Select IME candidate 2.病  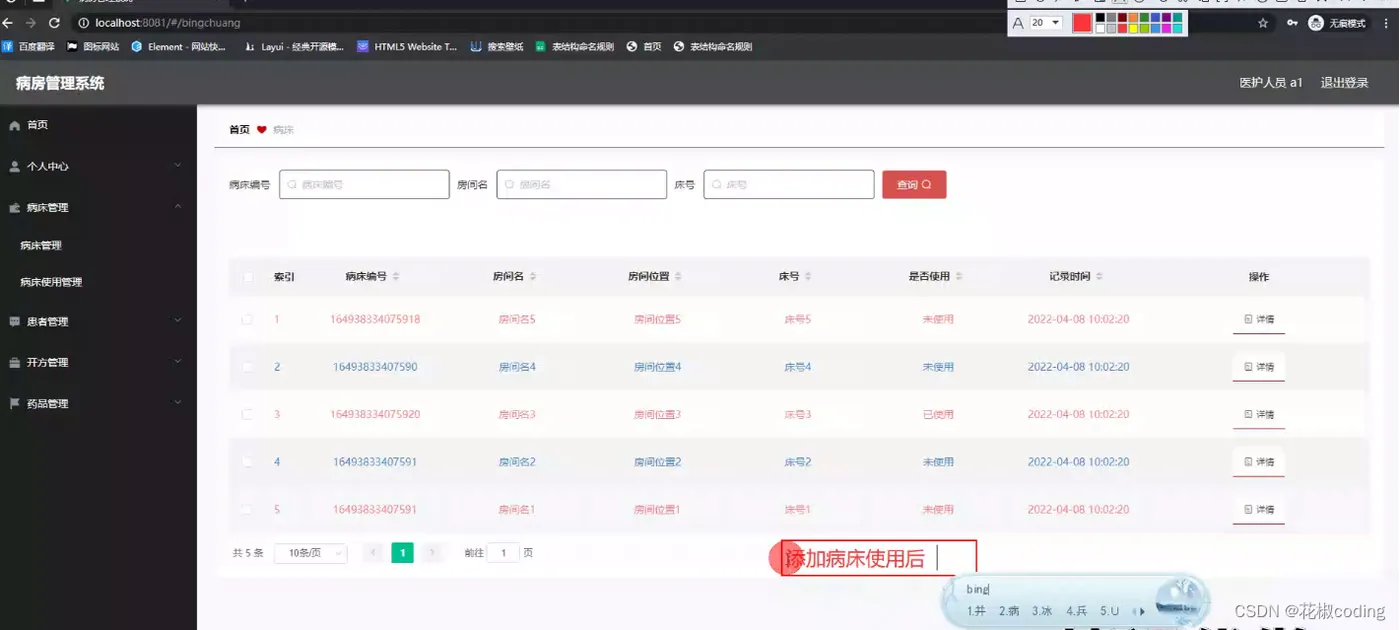pyautogui.click(x=1009, y=611)
